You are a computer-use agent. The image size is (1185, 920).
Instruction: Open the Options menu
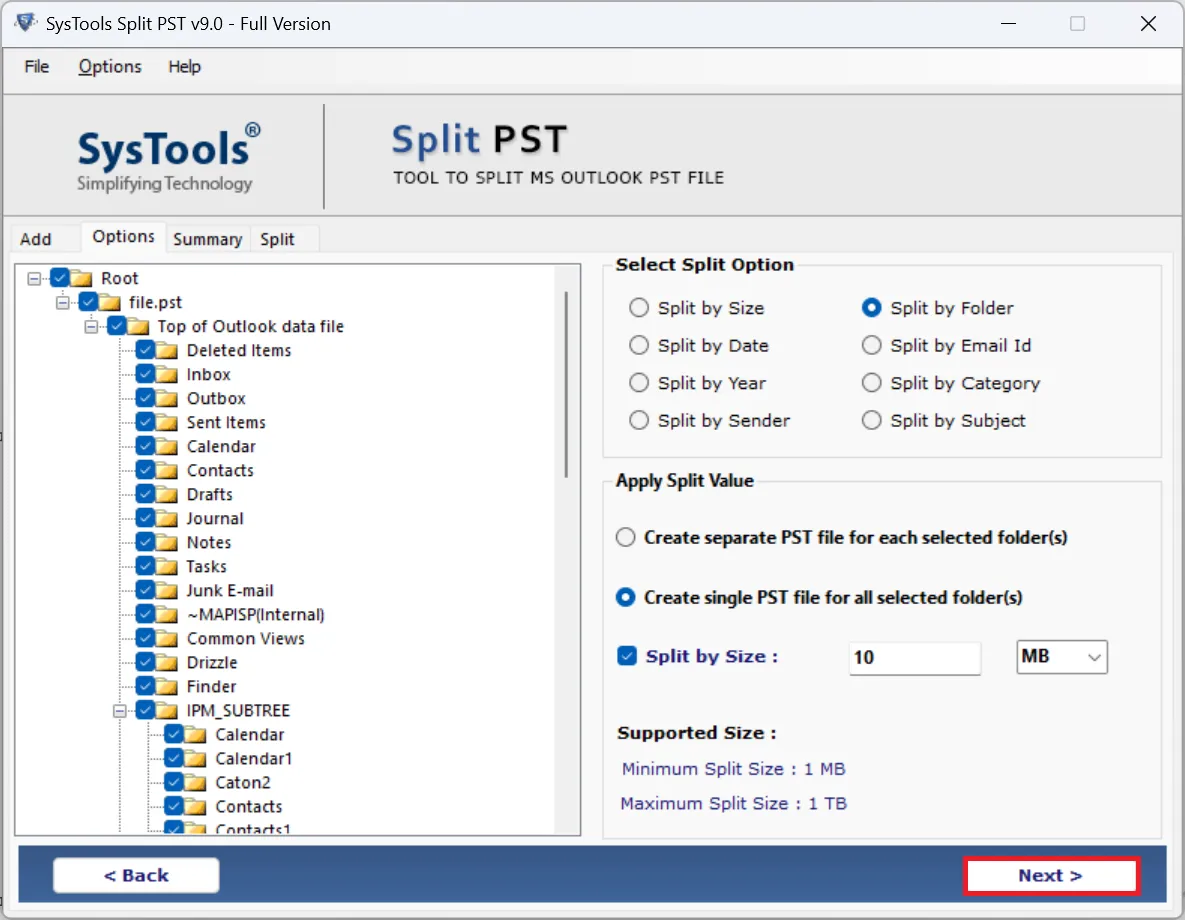coord(109,67)
